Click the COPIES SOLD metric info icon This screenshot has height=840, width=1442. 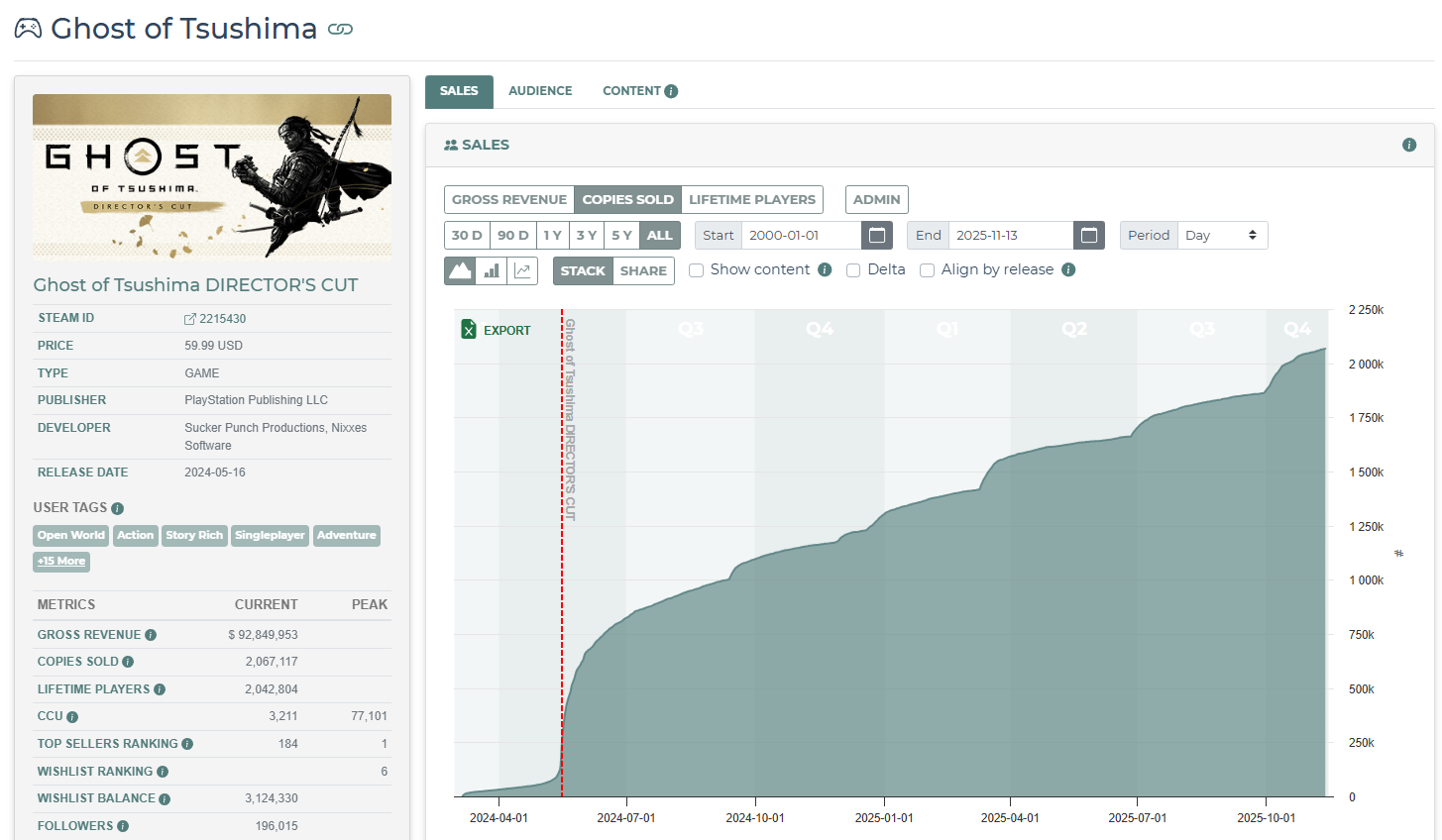[x=128, y=662]
